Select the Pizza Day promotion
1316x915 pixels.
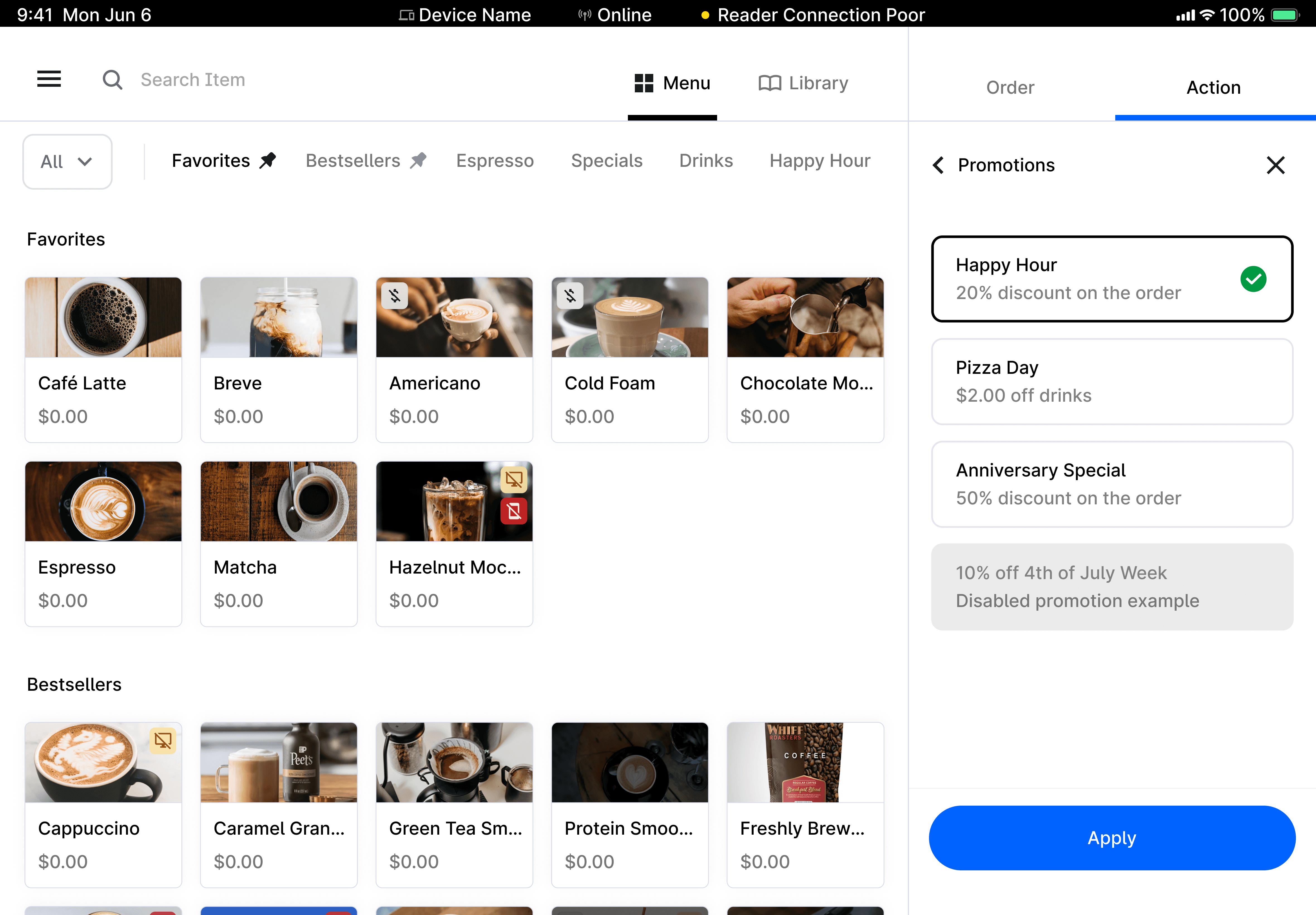point(1111,381)
